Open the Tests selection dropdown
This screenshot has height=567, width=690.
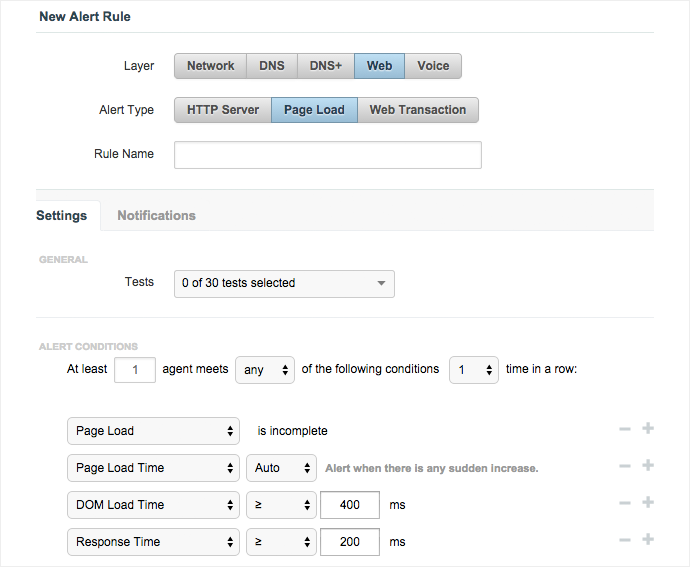pos(284,283)
